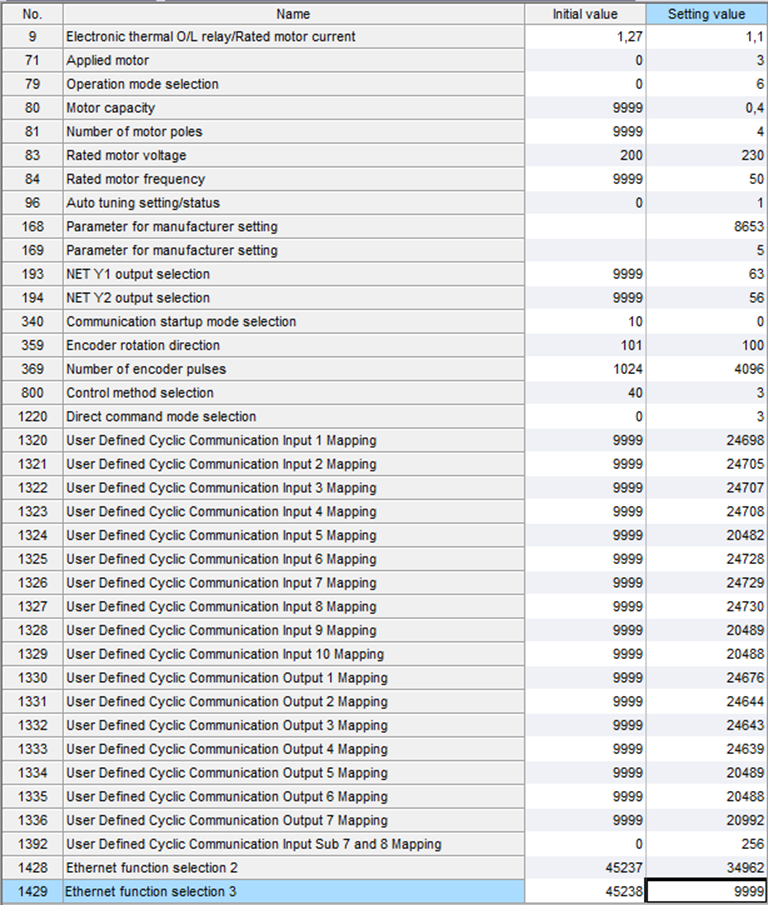
Task: Select Rated motor voltage setting value 230
Action: (x=706, y=155)
